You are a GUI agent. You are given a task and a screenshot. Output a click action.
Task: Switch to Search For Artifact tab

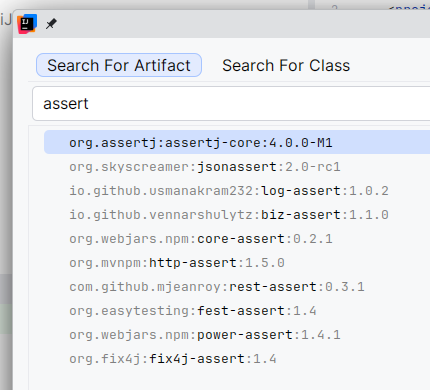(x=119, y=65)
